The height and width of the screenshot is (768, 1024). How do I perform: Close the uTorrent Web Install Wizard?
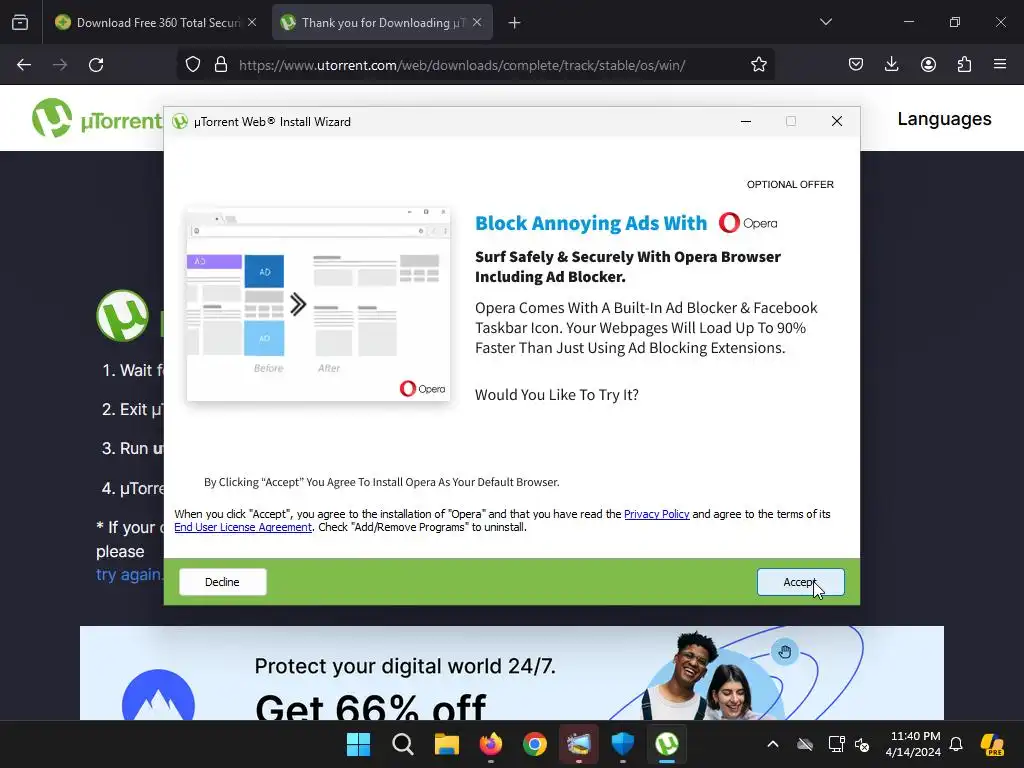tap(837, 121)
